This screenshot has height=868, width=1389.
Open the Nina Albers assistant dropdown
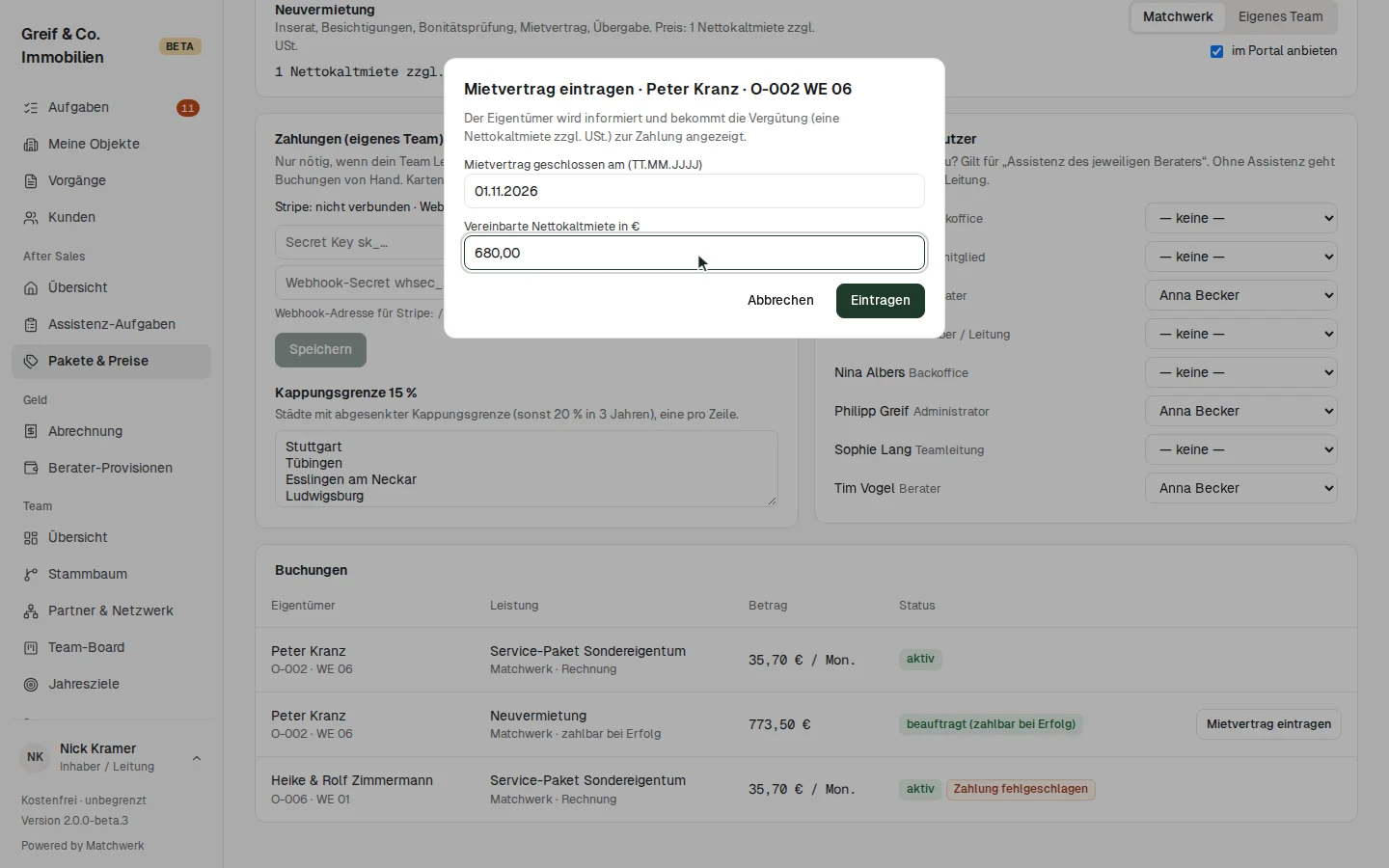click(x=1241, y=372)
